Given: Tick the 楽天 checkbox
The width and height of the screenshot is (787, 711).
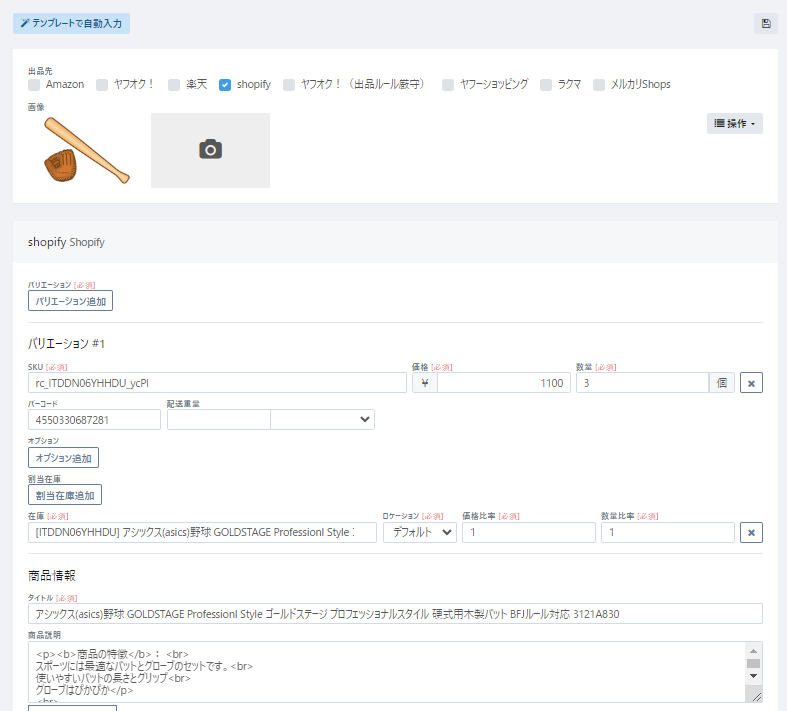Looking at the screenshot, I should 174,85.
